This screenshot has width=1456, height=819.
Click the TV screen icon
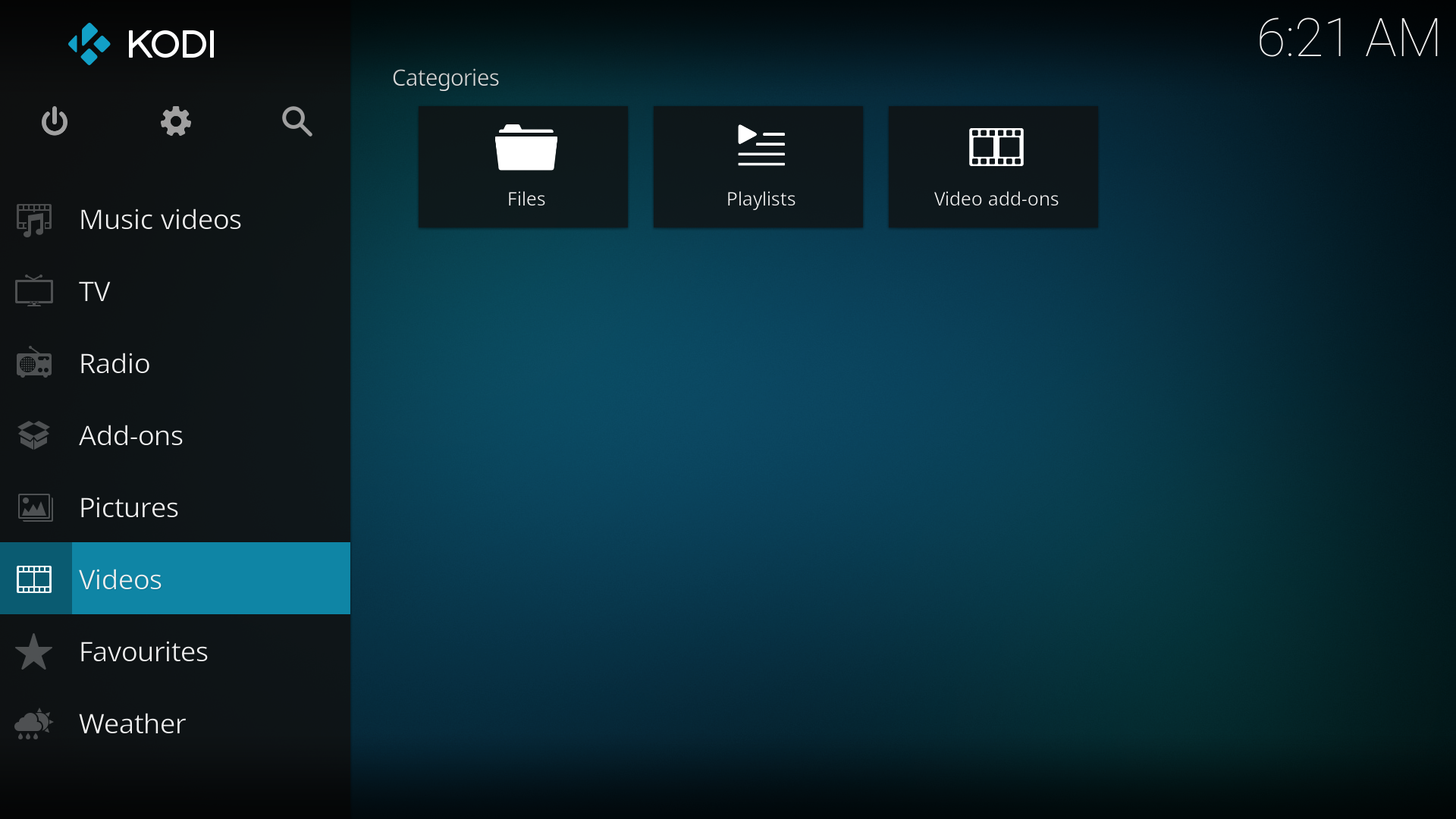pos(34,291)
